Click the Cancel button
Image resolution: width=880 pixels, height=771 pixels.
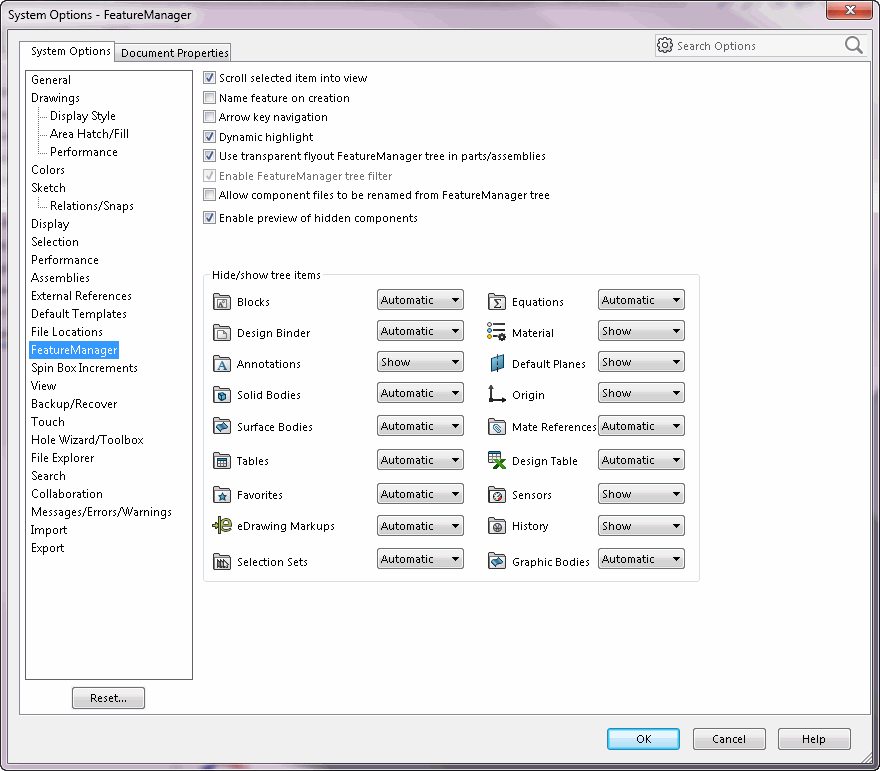point(729,739)
